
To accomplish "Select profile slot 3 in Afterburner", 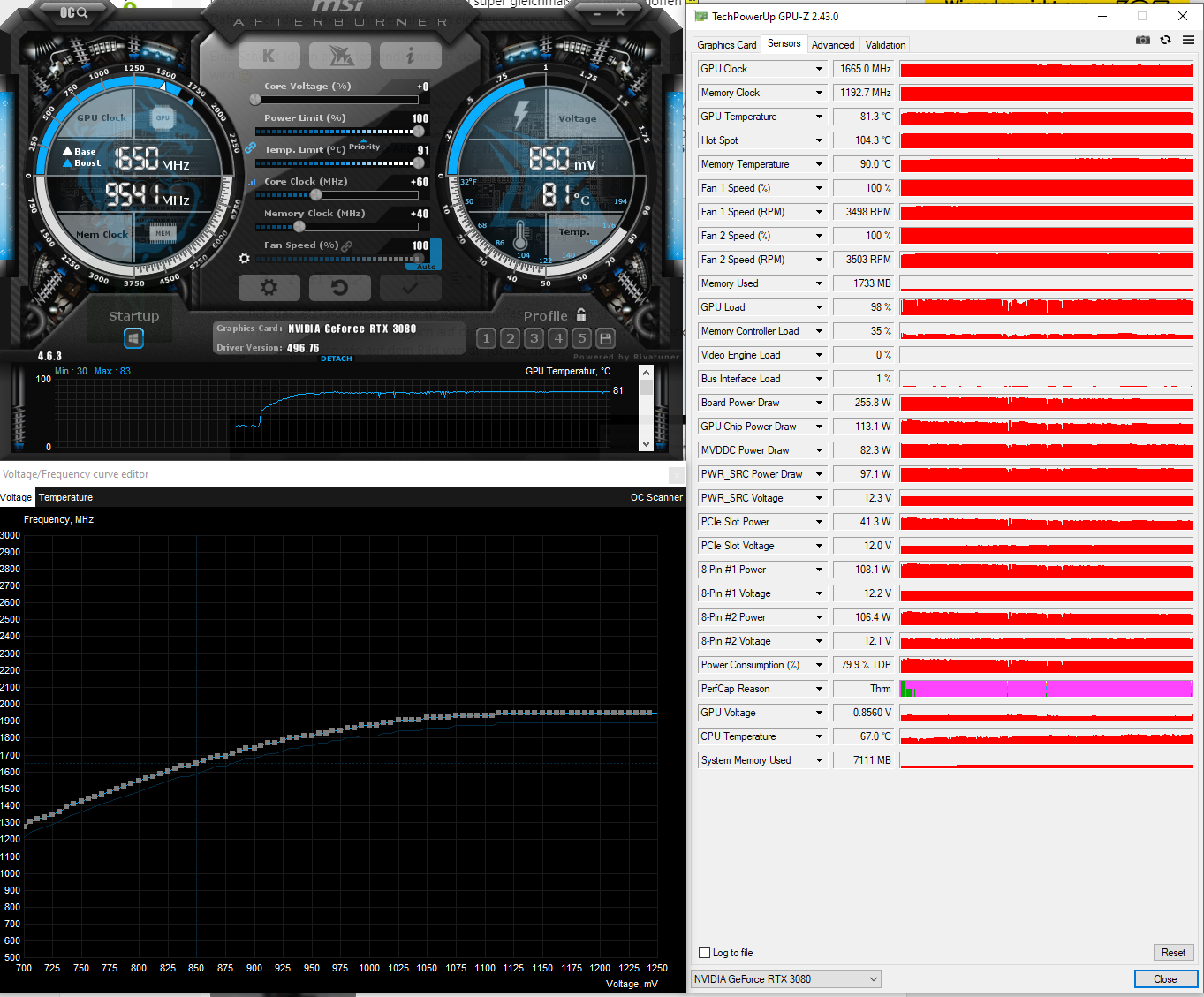I will coord(534,338).
